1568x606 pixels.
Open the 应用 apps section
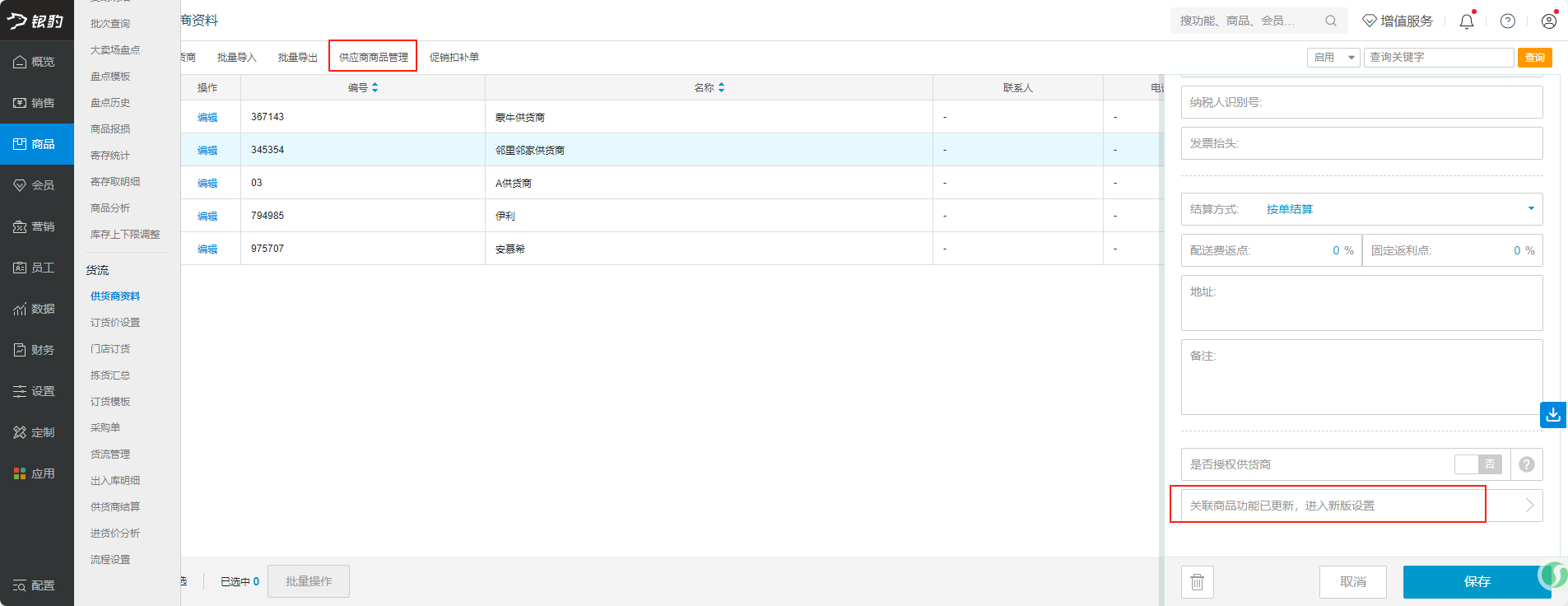click(x=36, y=473)
